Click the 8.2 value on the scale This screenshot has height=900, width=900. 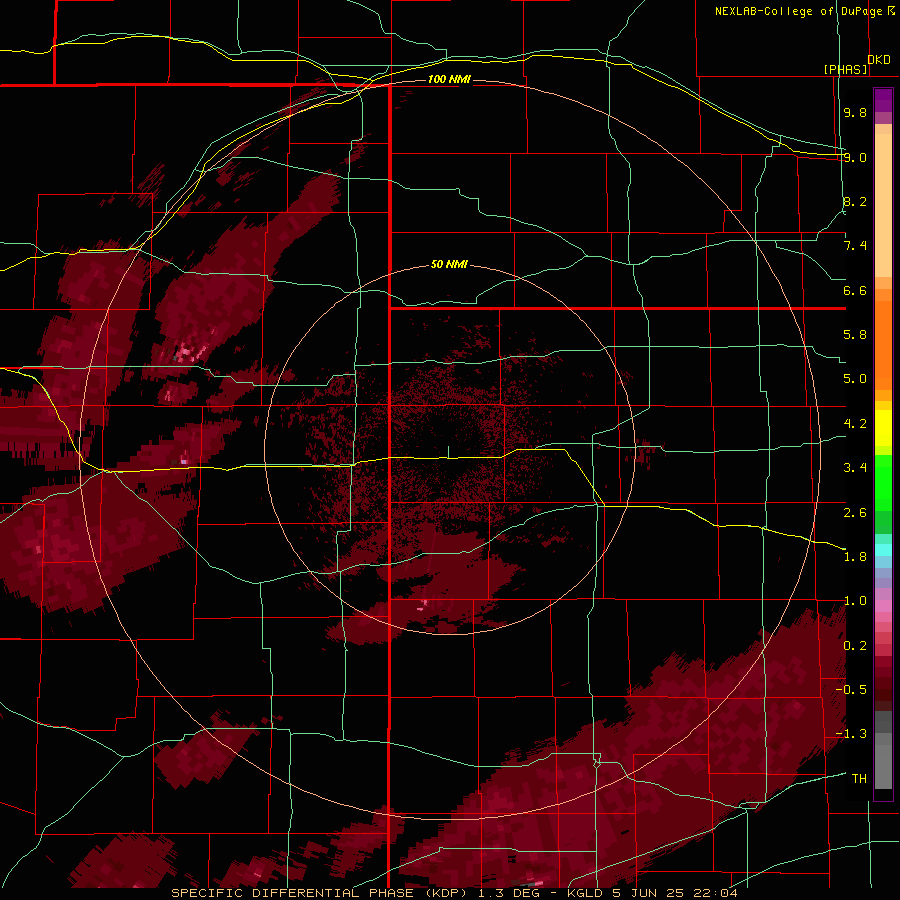tap(855, 201)
